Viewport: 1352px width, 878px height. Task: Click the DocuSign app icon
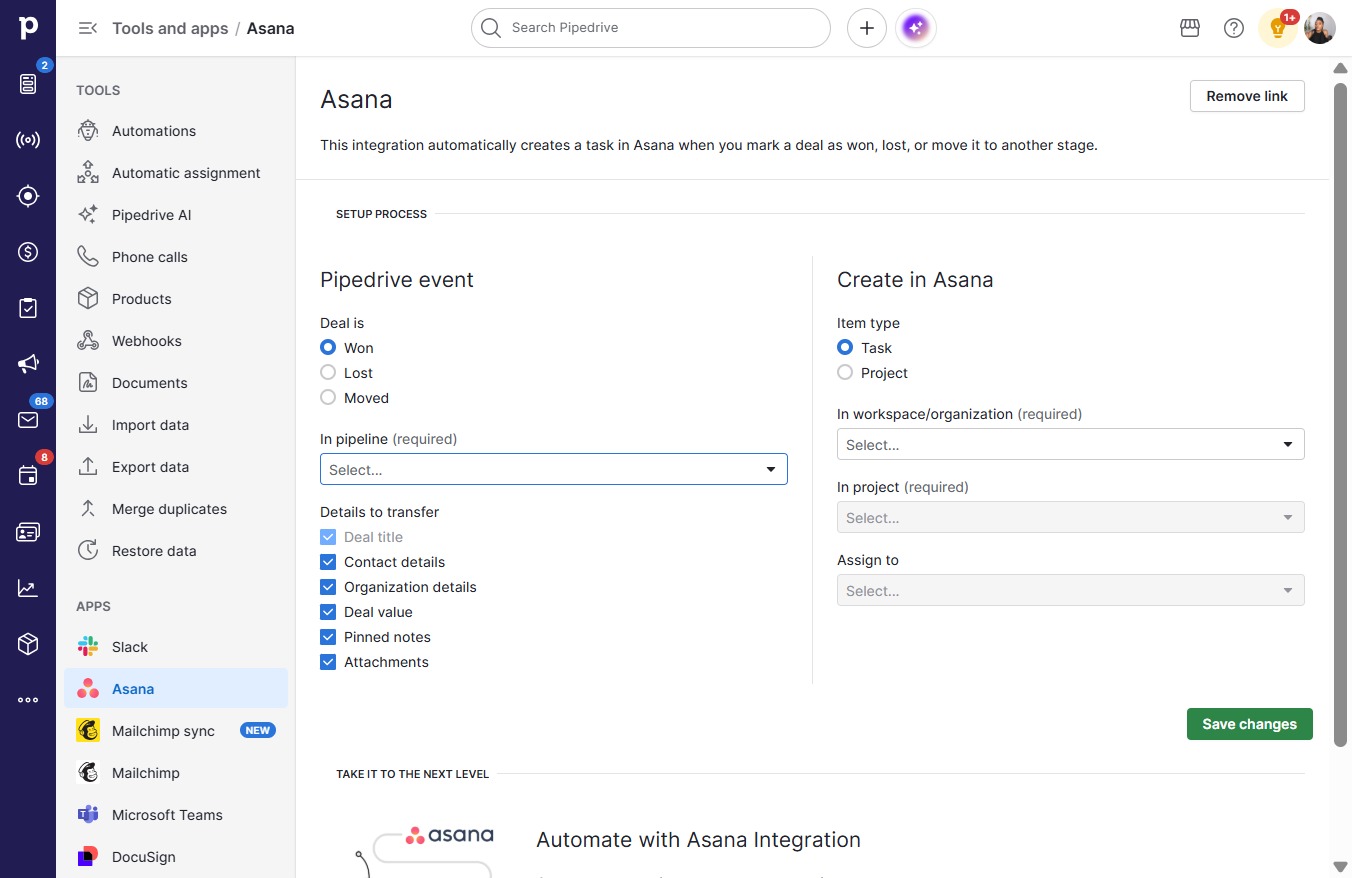[88, 857]
